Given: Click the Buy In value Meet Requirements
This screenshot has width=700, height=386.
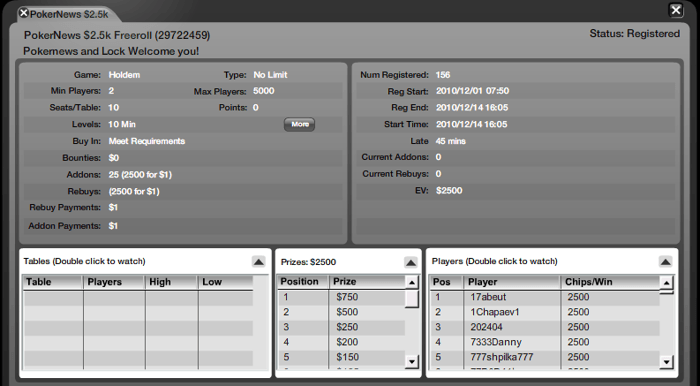Looking at the screenshot, I should click(x=147, y=141).
